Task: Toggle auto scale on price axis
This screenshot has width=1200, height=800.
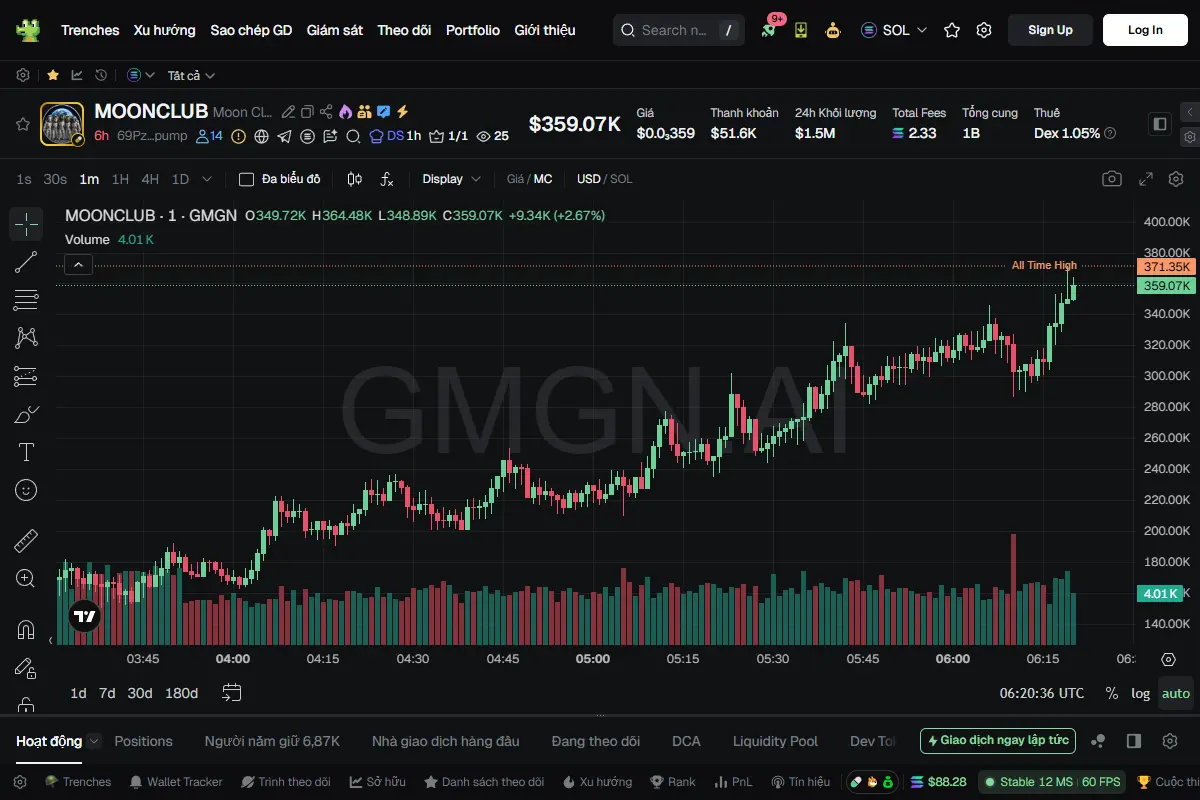Action: [1176, 693]
